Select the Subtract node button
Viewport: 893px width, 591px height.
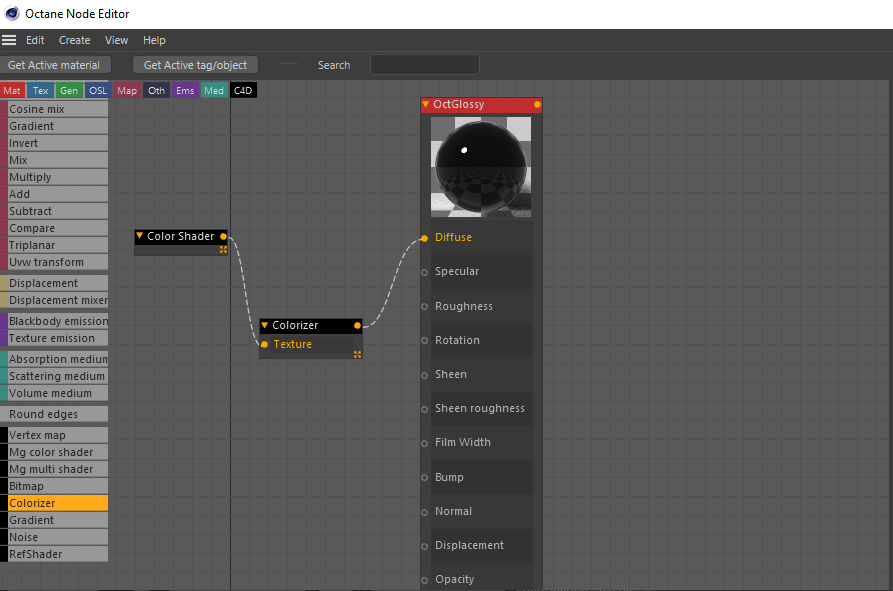[x=54, y=211]
